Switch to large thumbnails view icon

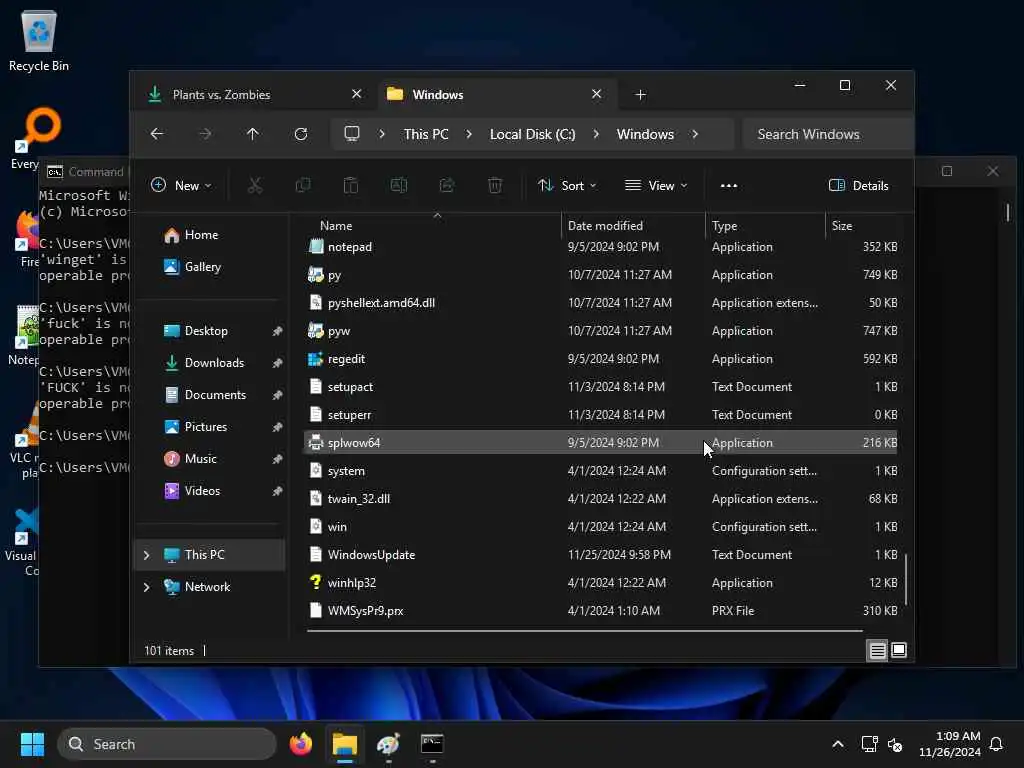899,650
